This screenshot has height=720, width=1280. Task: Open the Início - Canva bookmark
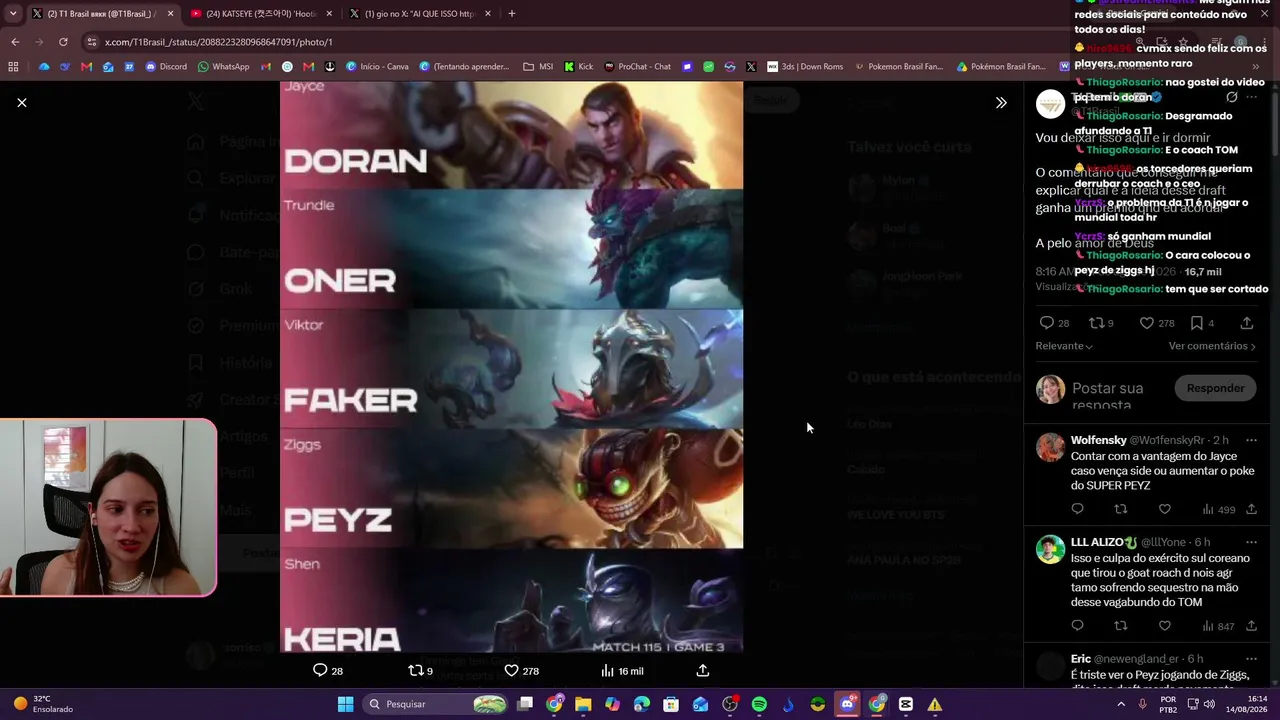pos(377,67)
